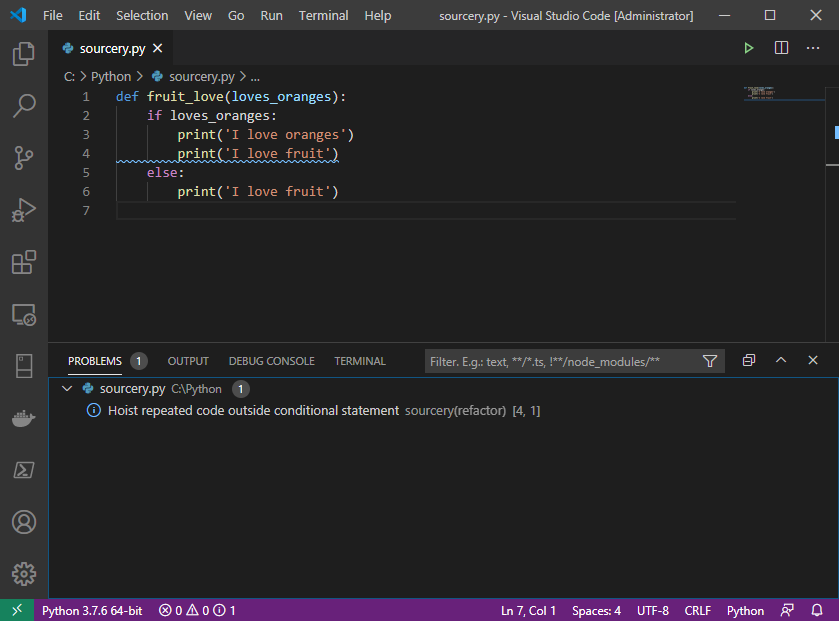Select the sourcery.py editor tab
This screenshot has height=621, width=839.
(x=110, y=48)
